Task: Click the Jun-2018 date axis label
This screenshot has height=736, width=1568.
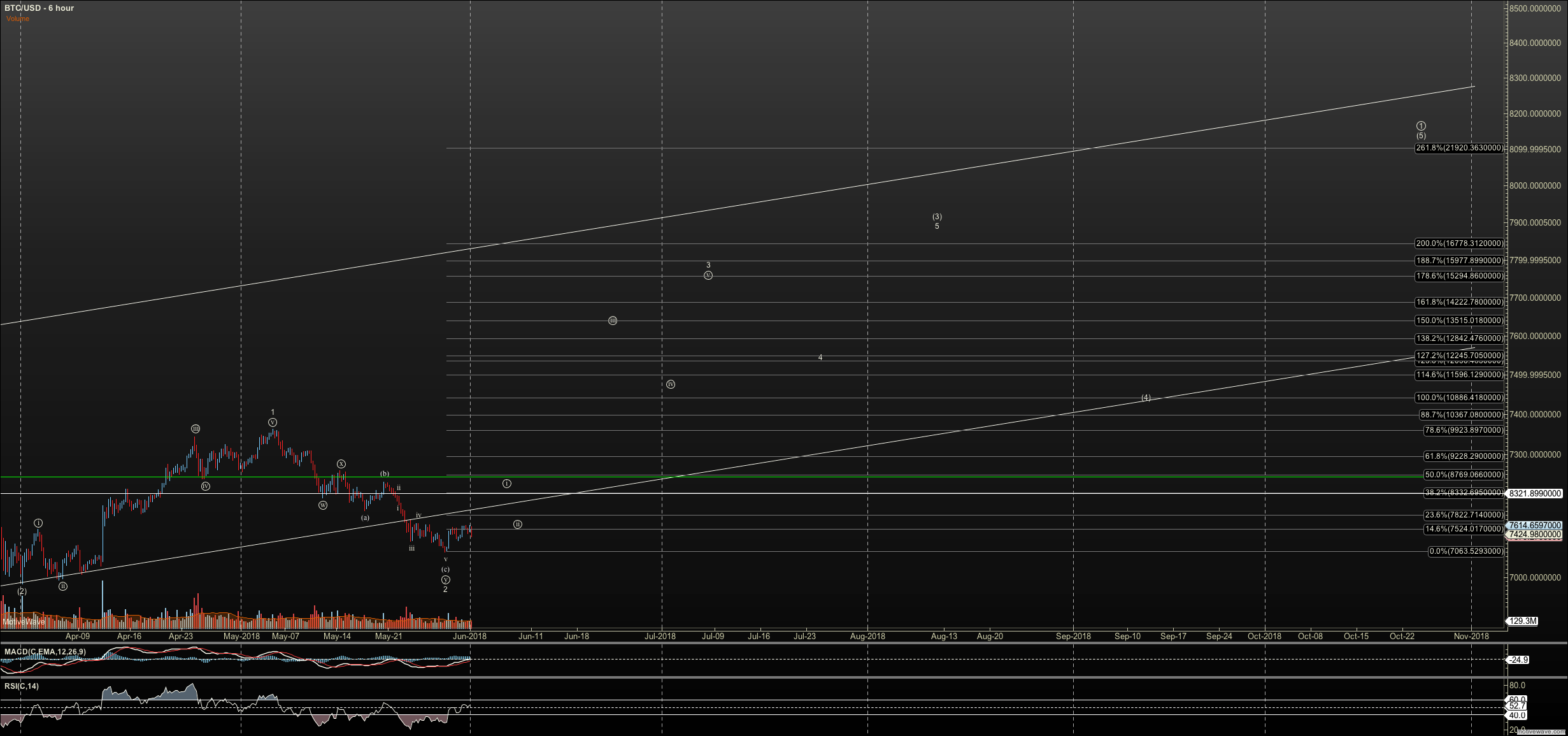Action: pos(470,636)
